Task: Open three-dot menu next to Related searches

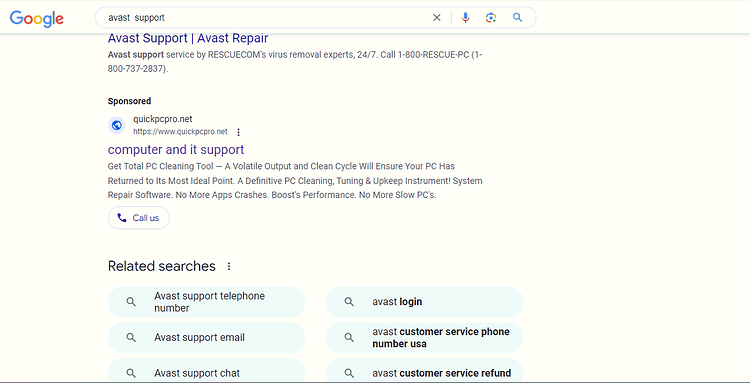Action: (229, 266)
